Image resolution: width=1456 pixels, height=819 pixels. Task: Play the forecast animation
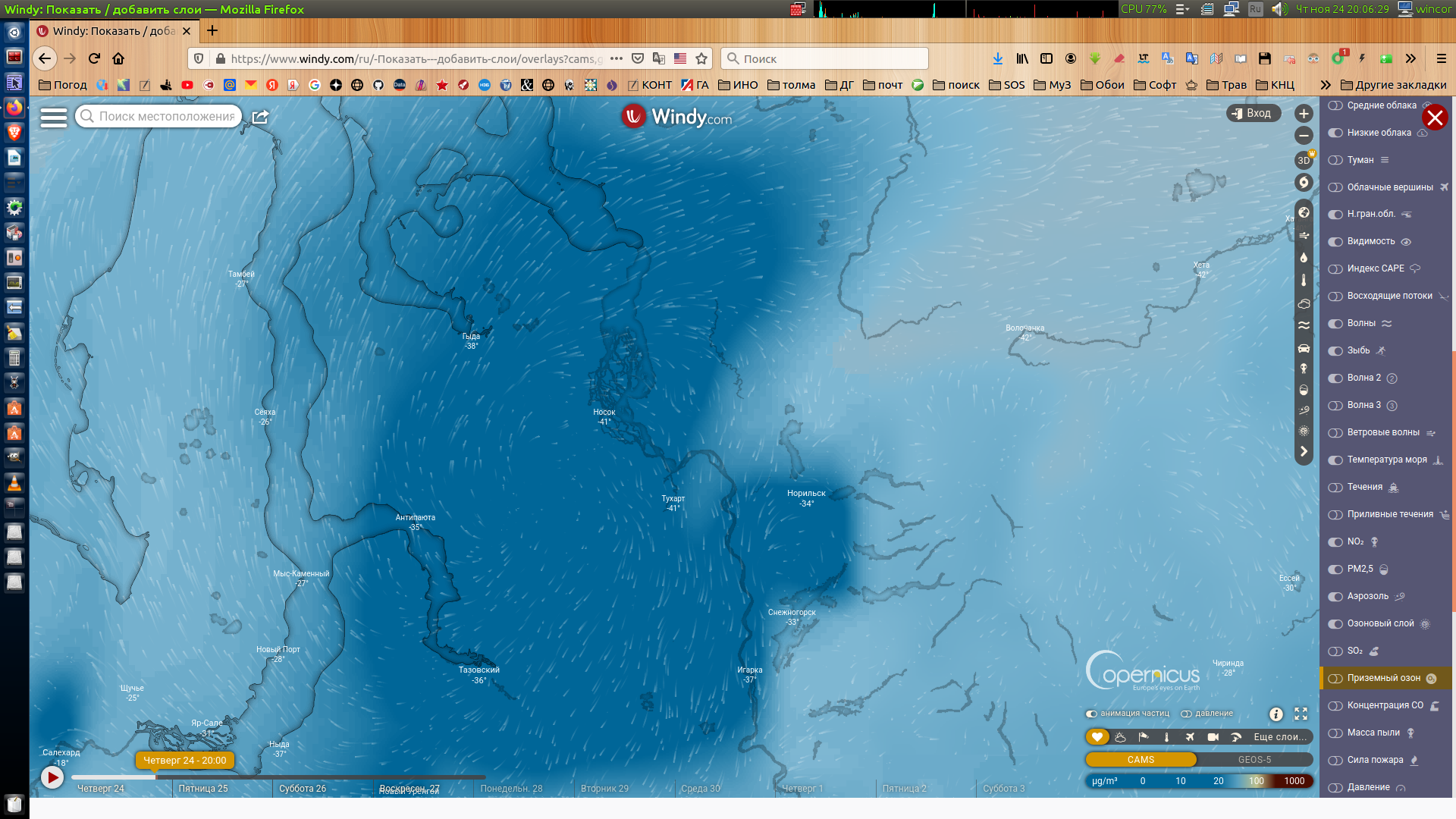point(52,777)
